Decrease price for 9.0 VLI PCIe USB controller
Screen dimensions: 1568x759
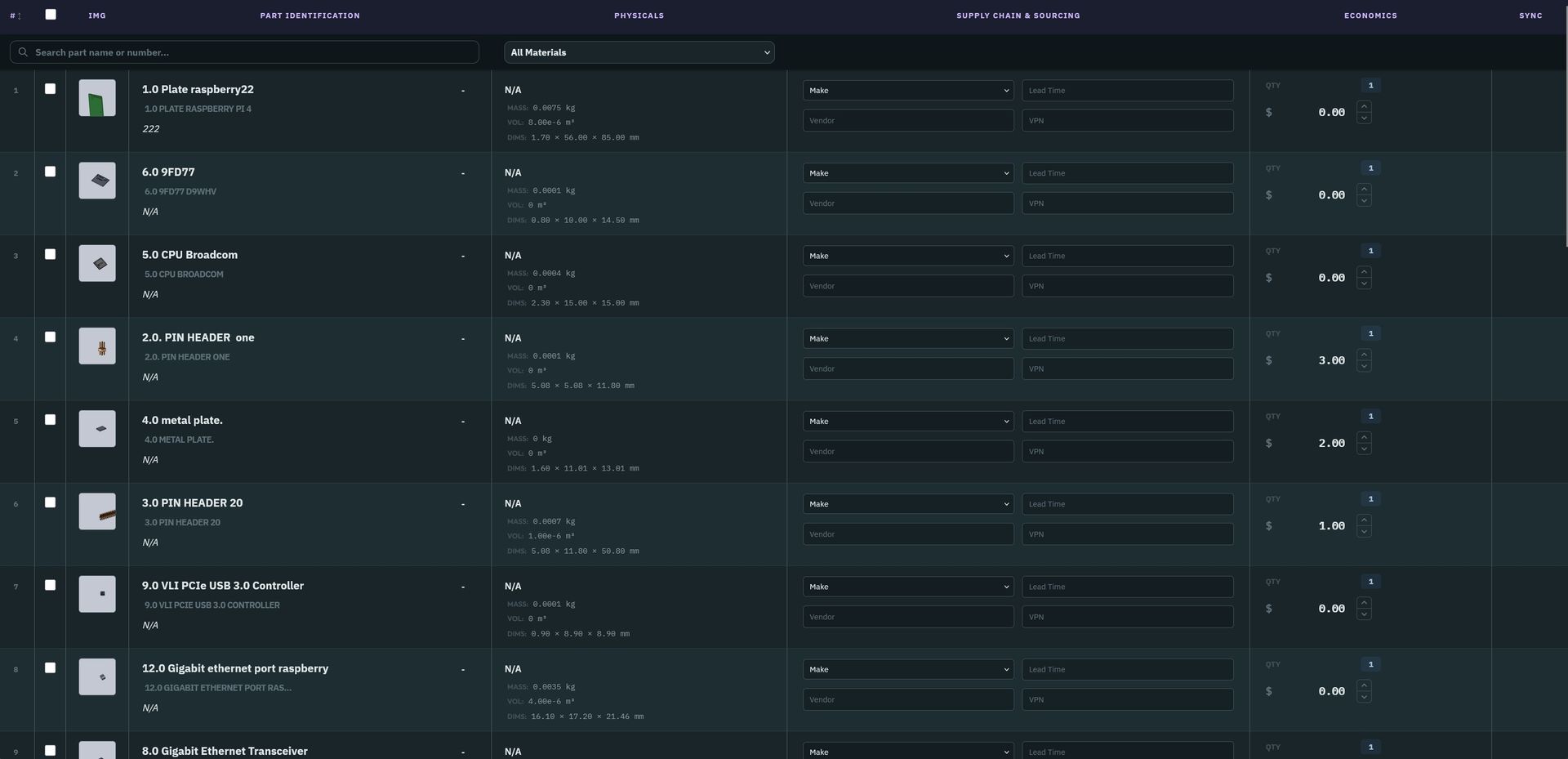1364,614
